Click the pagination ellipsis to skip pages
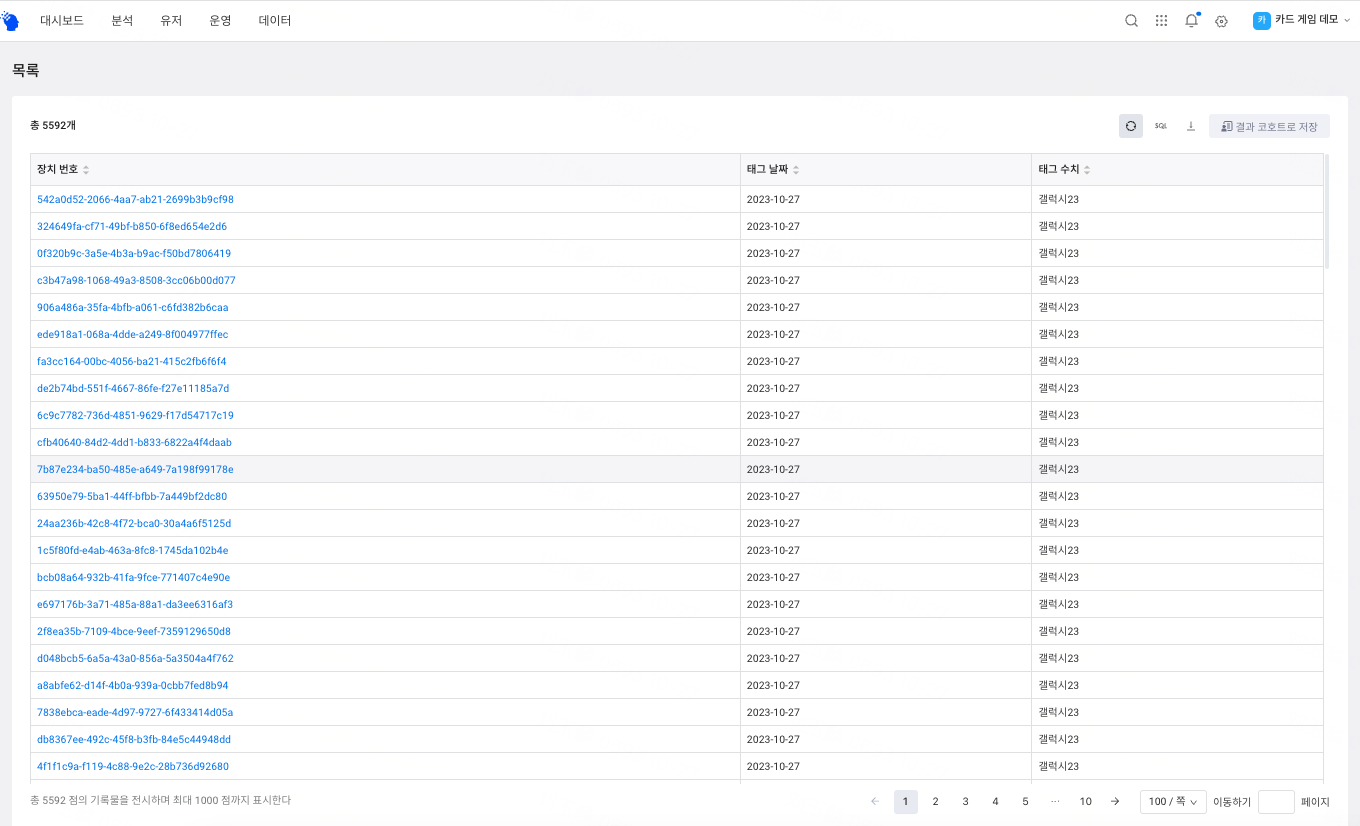Screen dimensions: 1360x826 (1055, 801)
